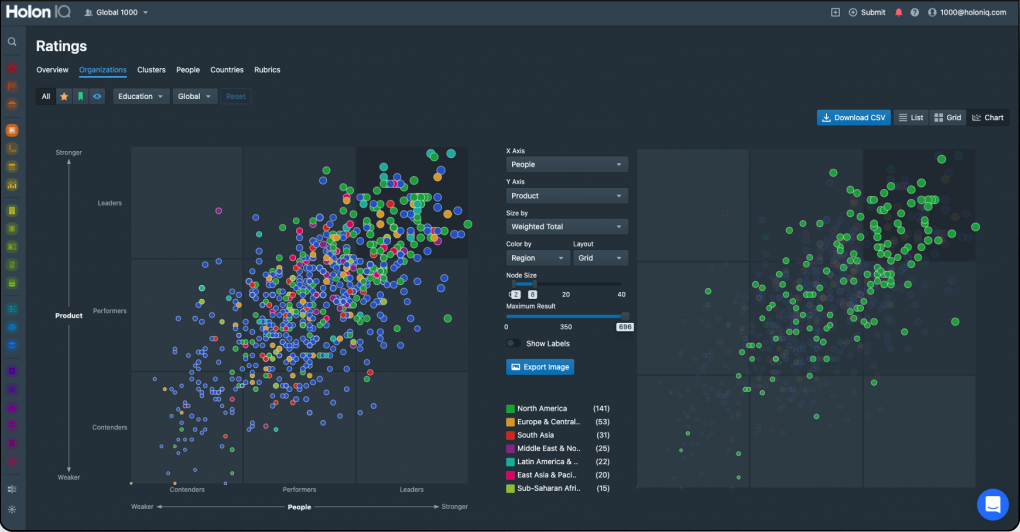Switch to Grid view
This screenshot has width=1020, height=532.
pyautogui.click(x=947, y=117)
